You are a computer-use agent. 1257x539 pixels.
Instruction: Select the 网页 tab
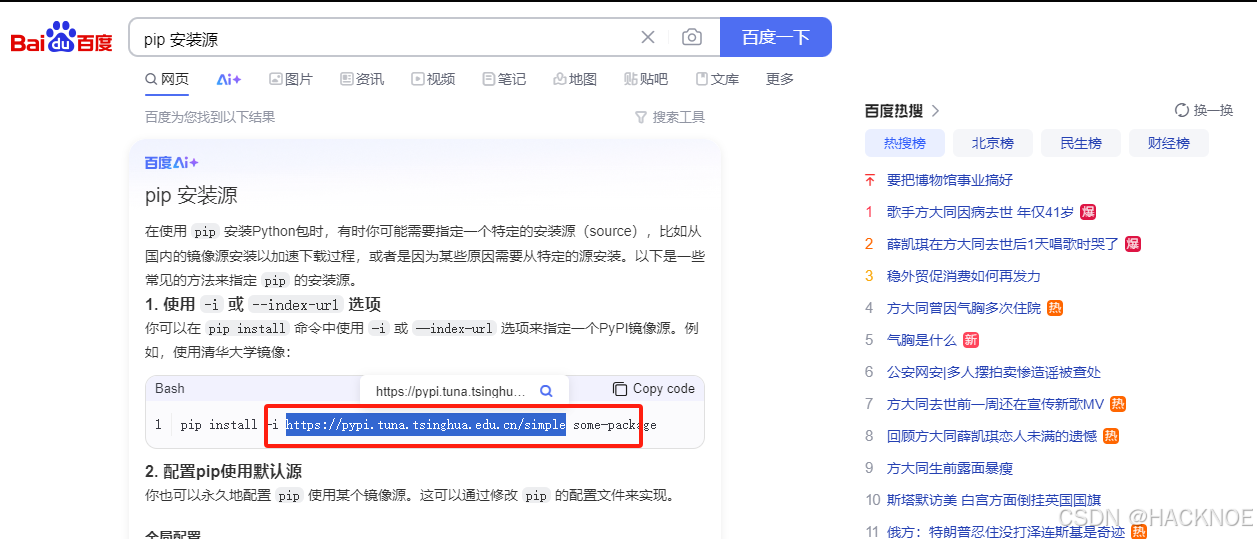167,79
